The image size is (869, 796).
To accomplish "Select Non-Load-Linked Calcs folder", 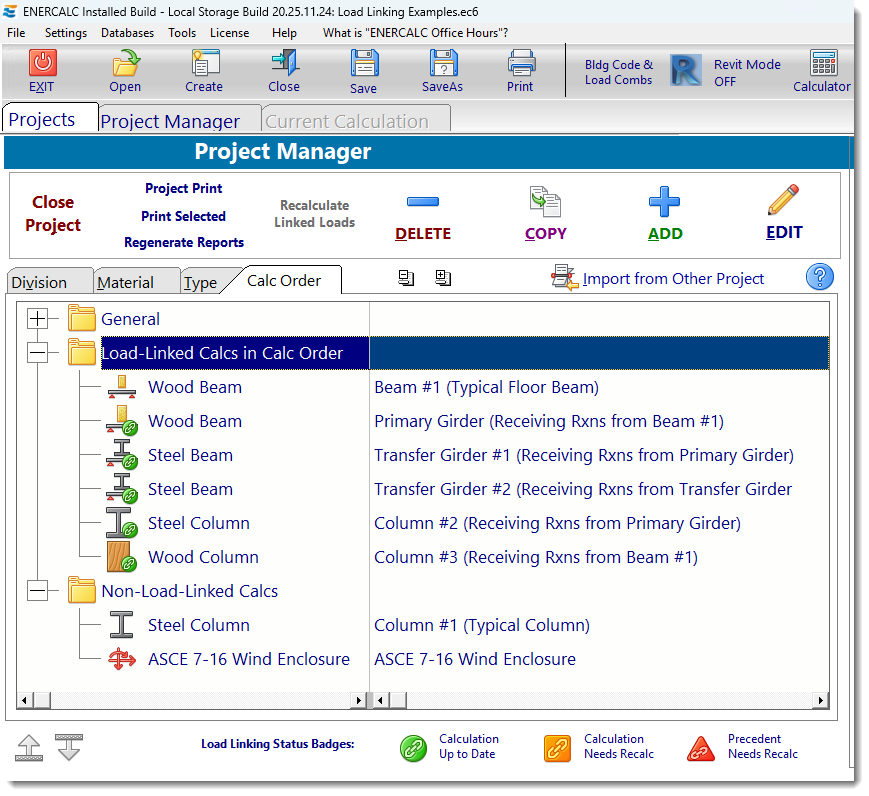I will coord(190,591).
